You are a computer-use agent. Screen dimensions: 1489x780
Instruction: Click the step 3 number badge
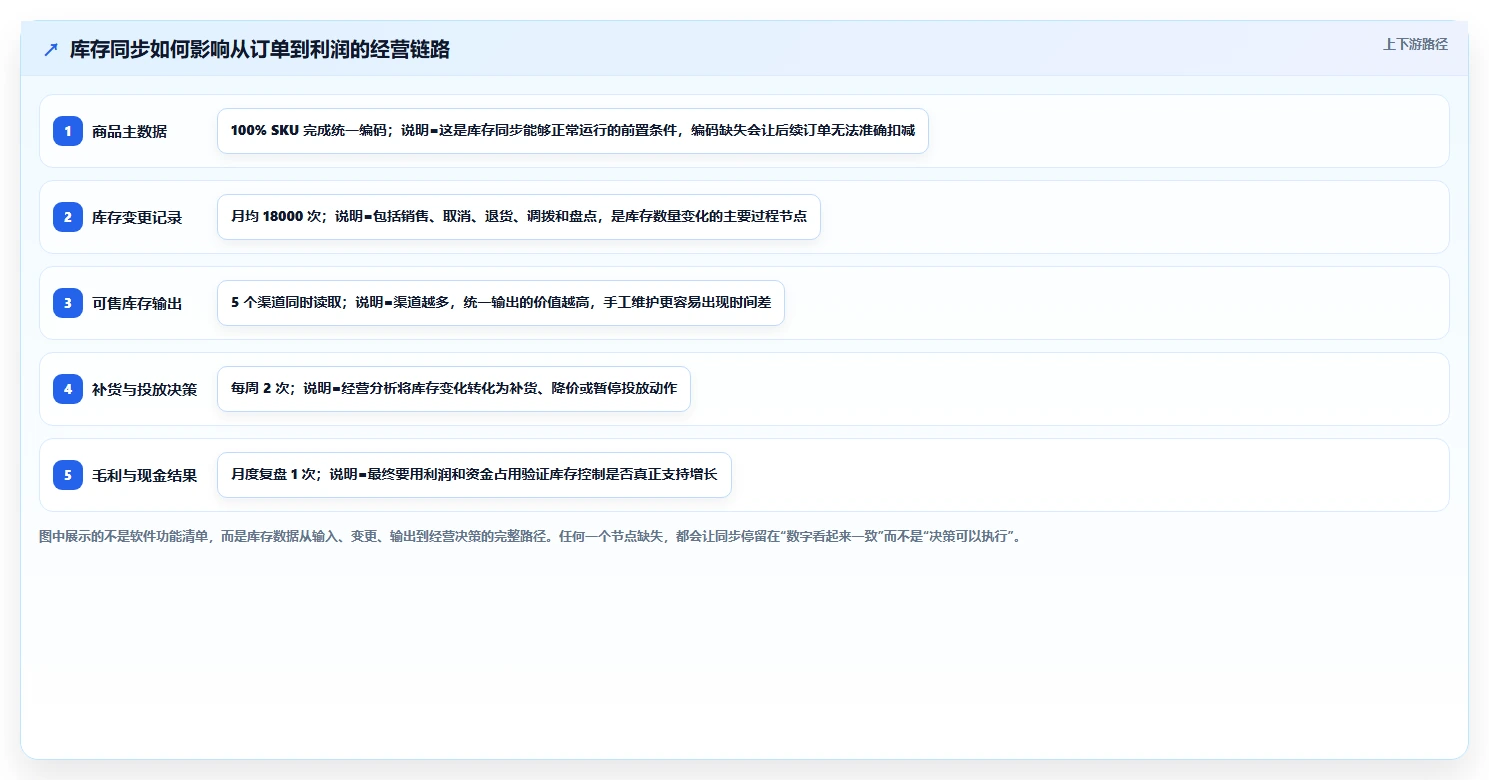(x=68, y=303)
